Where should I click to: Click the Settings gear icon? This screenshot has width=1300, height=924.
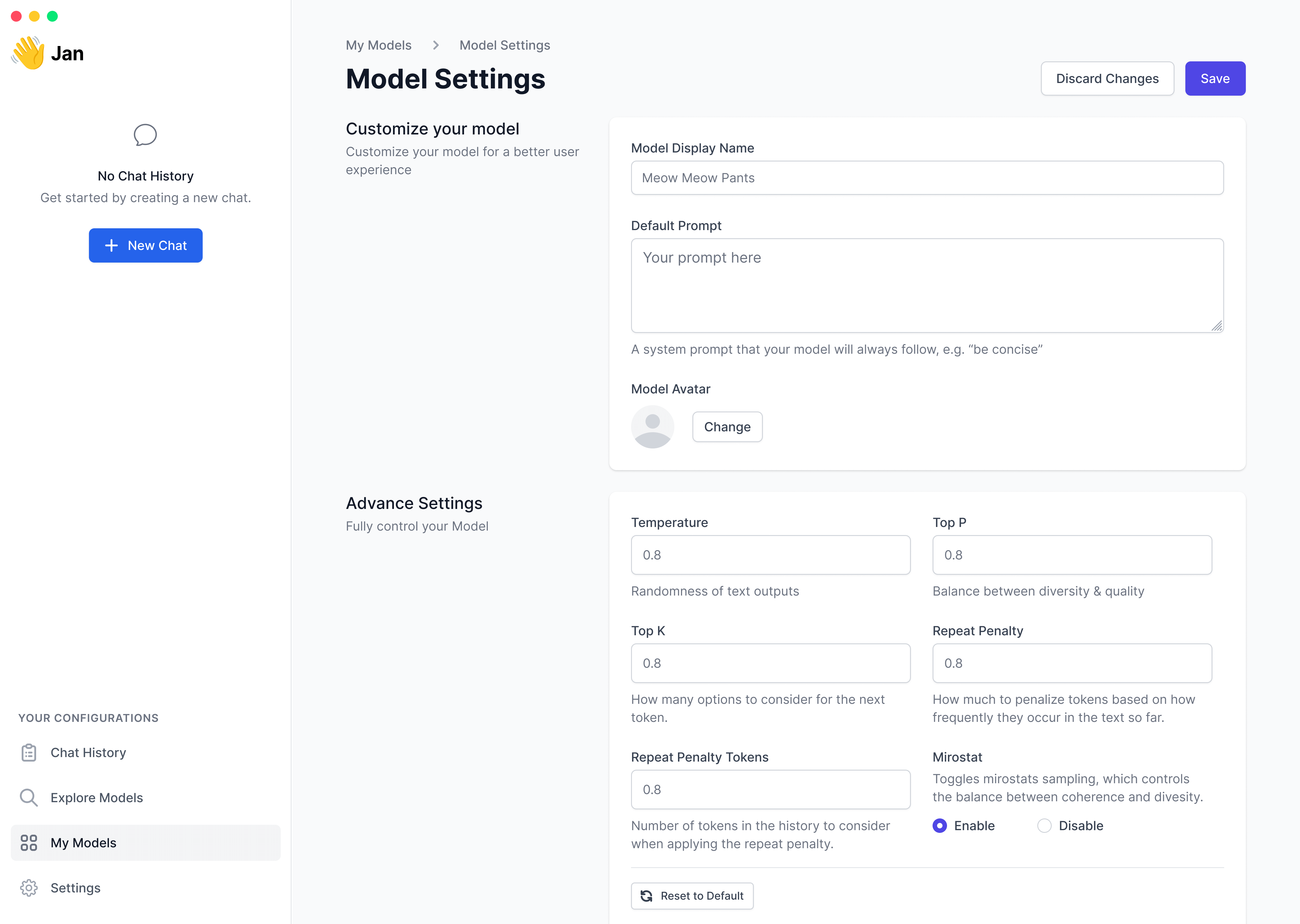(x=29, y=888)
